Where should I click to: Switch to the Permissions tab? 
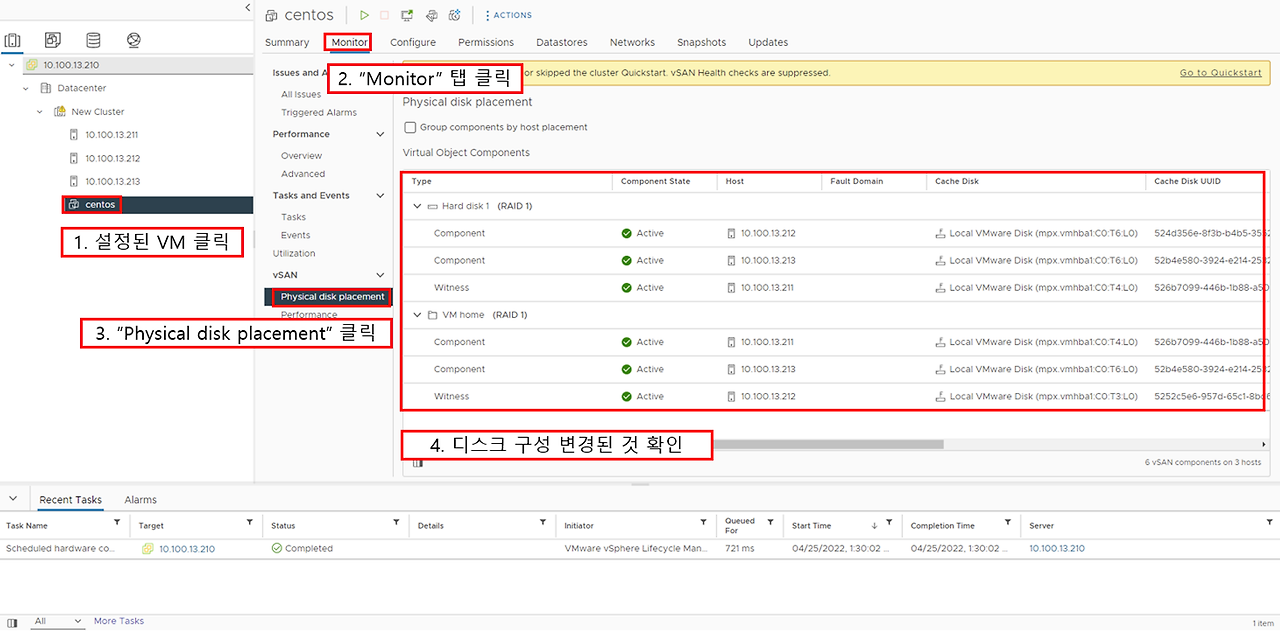pos(486,42)
